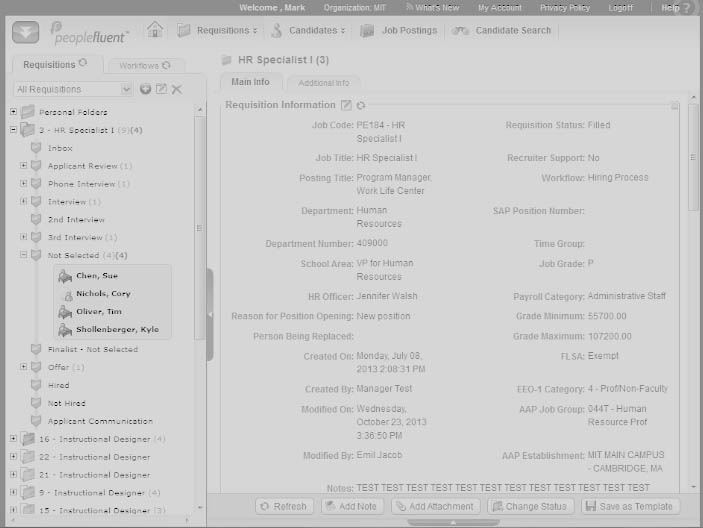Click the add requisition plus icon
This screenshot has height=528, width=703.
coord(145,89)
